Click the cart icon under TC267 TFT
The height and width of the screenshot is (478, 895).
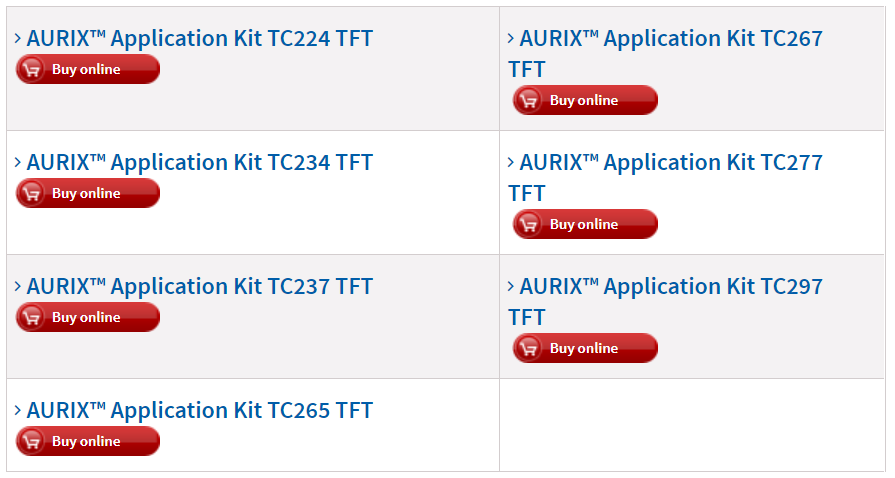[x=530, y=101]
